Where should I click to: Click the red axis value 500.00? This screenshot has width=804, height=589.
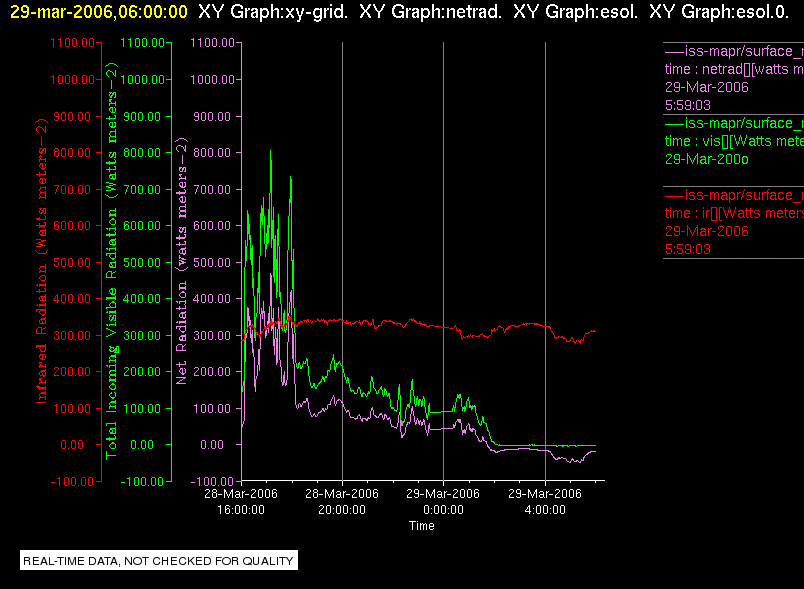pos(72,262)
